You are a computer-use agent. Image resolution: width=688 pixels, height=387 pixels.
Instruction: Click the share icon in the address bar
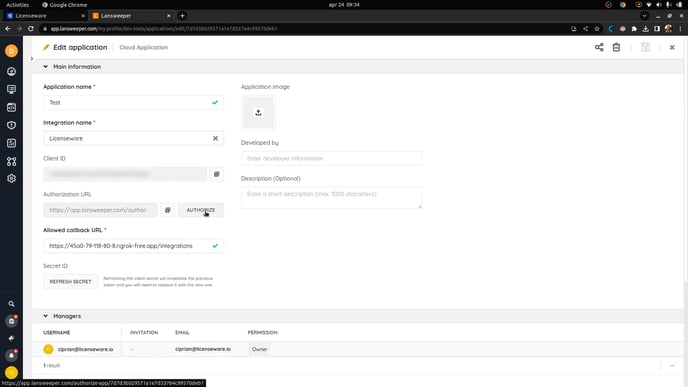click(x=585, y=29)
